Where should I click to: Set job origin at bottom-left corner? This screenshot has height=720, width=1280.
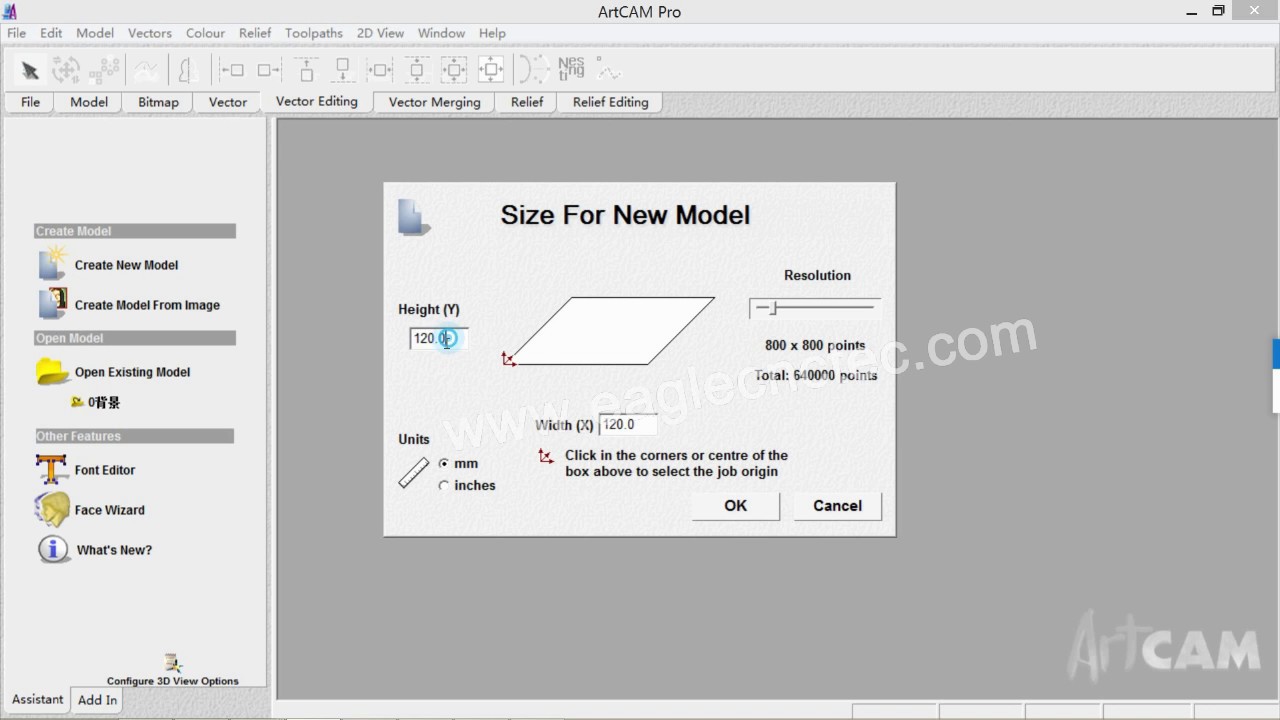(509, 360)
